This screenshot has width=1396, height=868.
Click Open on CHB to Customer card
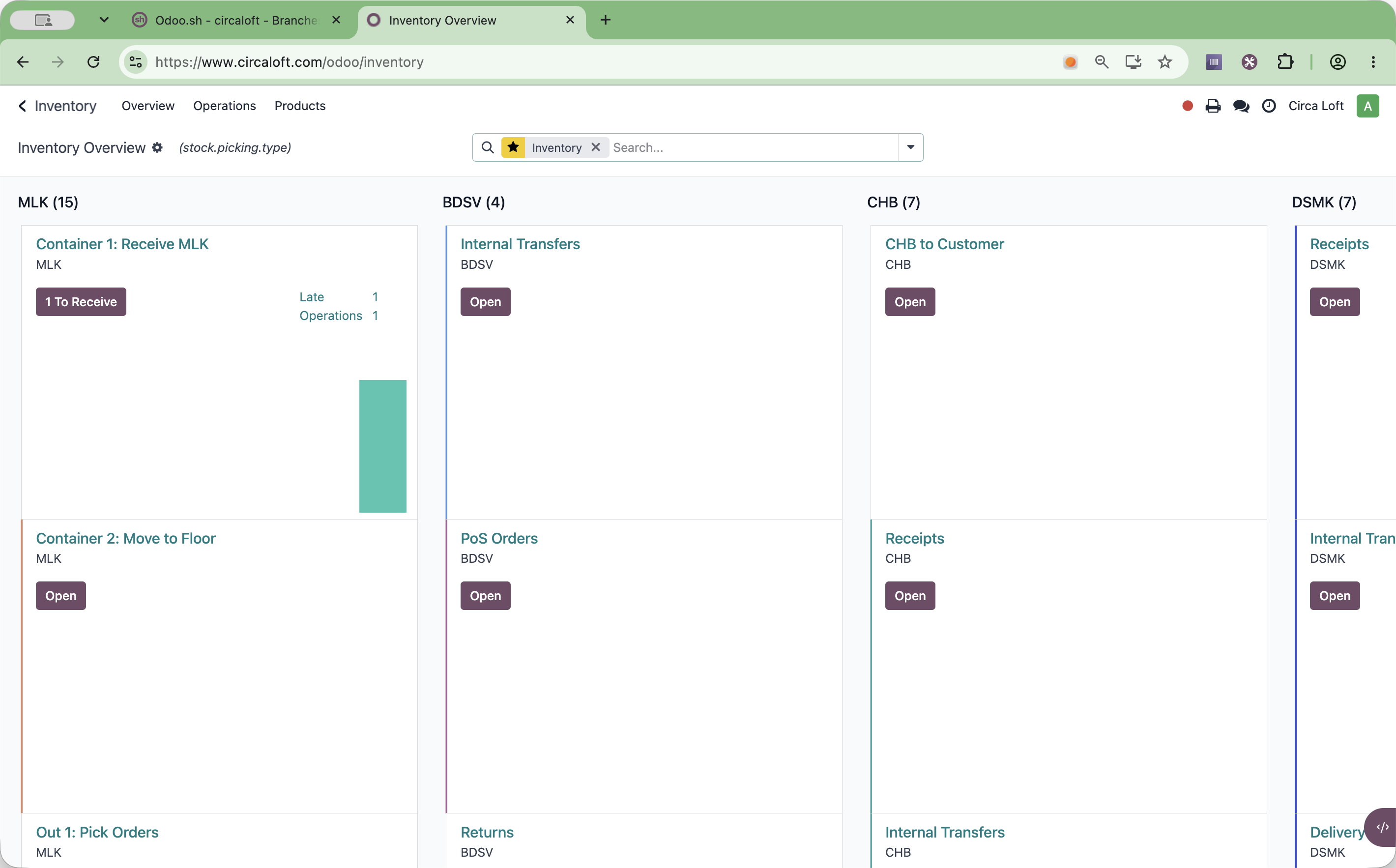pos(910,302)
